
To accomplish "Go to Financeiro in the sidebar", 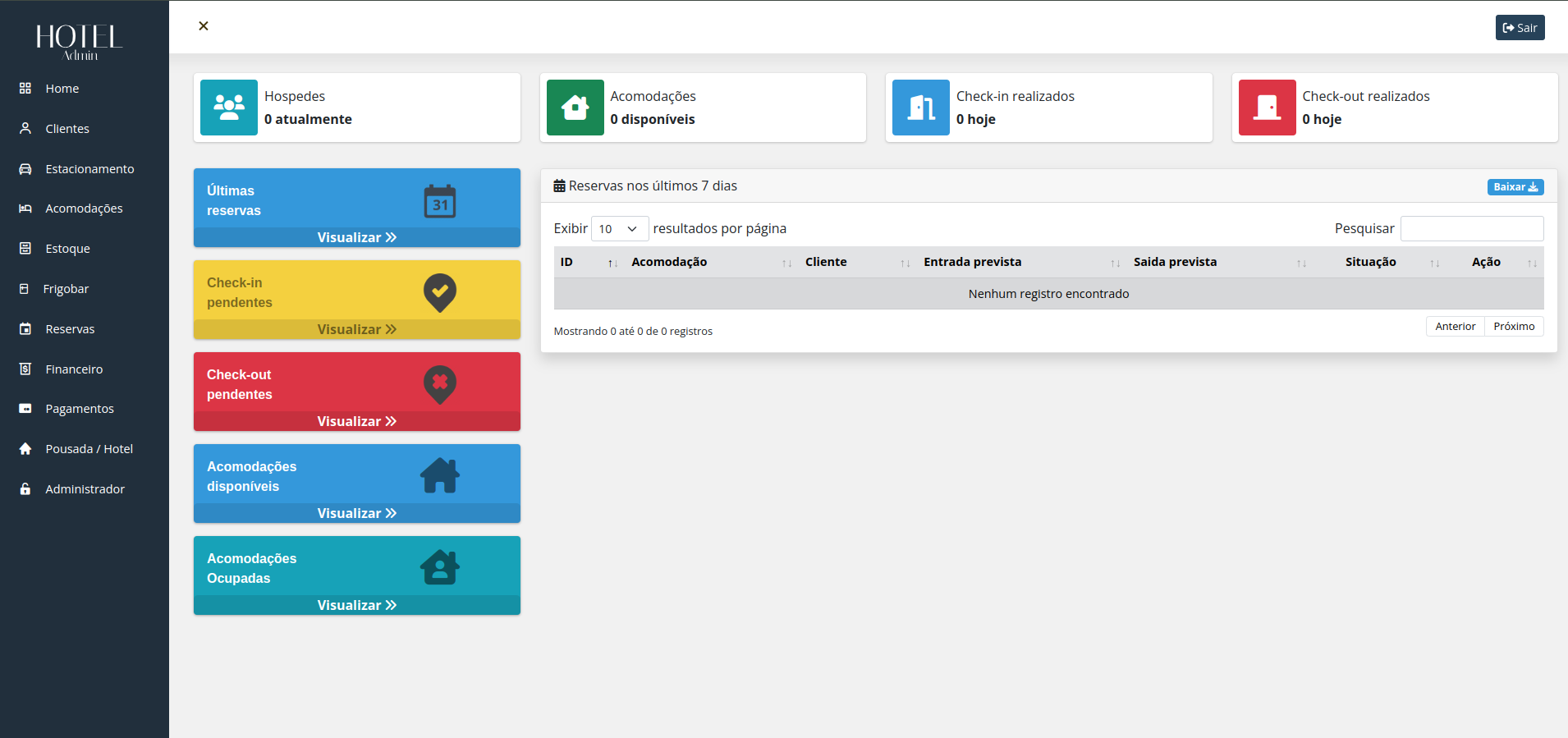I will click(x=74, y=369).
